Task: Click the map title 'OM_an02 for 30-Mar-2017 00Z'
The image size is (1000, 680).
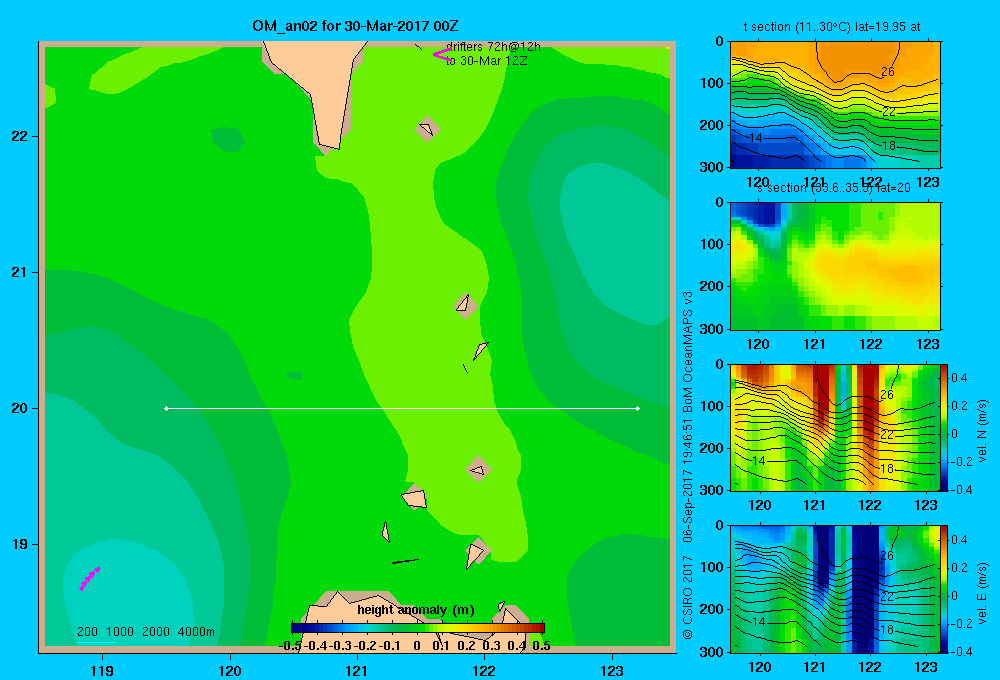Action: click(x=355, y=26)
